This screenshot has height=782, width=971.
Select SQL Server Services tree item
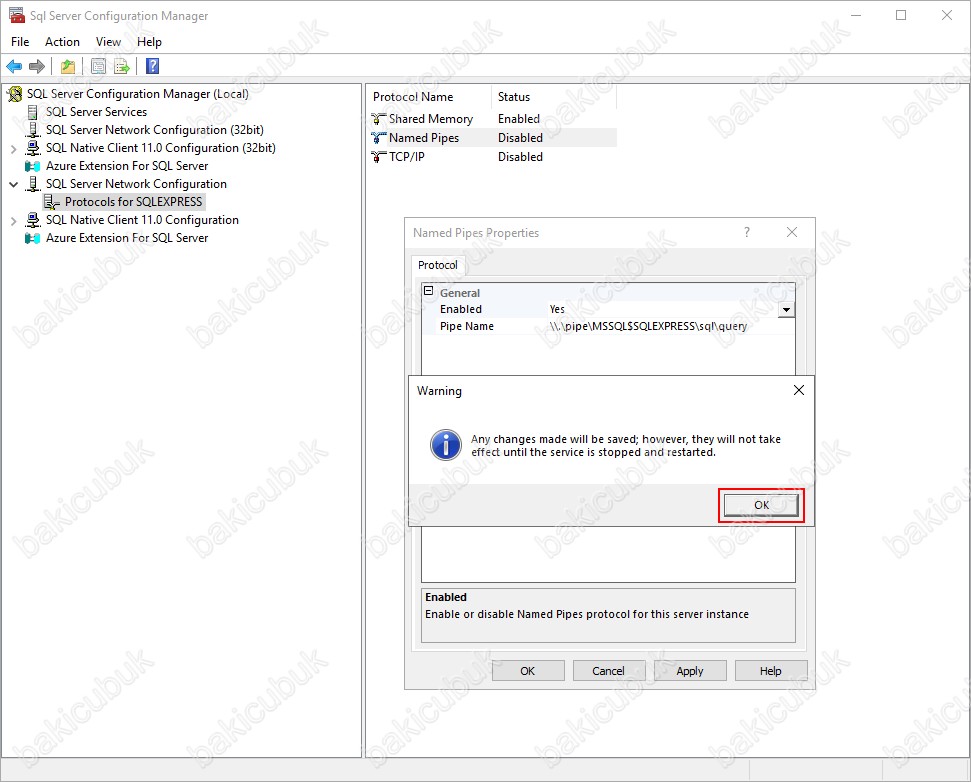pyautogui.click(x=97, y=112)
